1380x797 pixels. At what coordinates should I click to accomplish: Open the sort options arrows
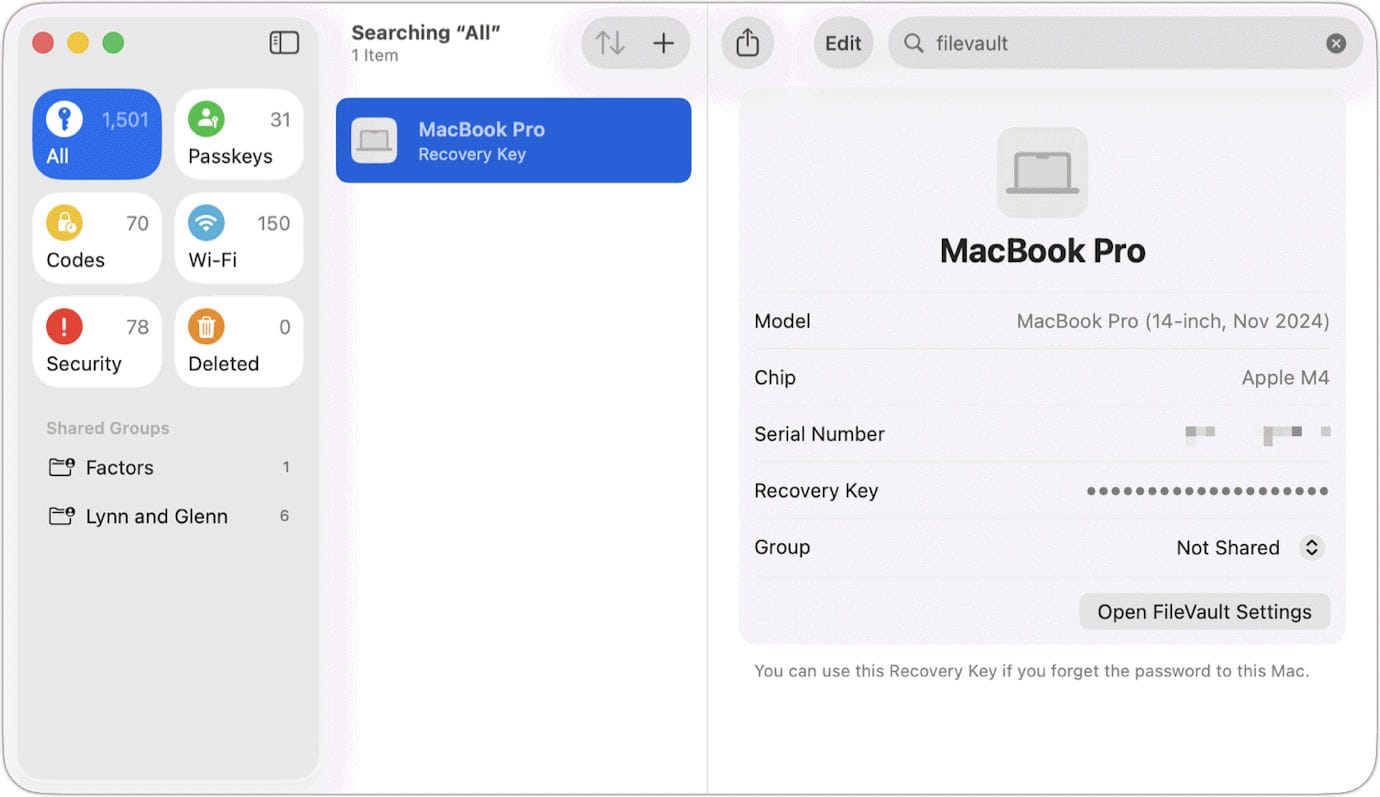pyautogui.click(x=610, y=43)
